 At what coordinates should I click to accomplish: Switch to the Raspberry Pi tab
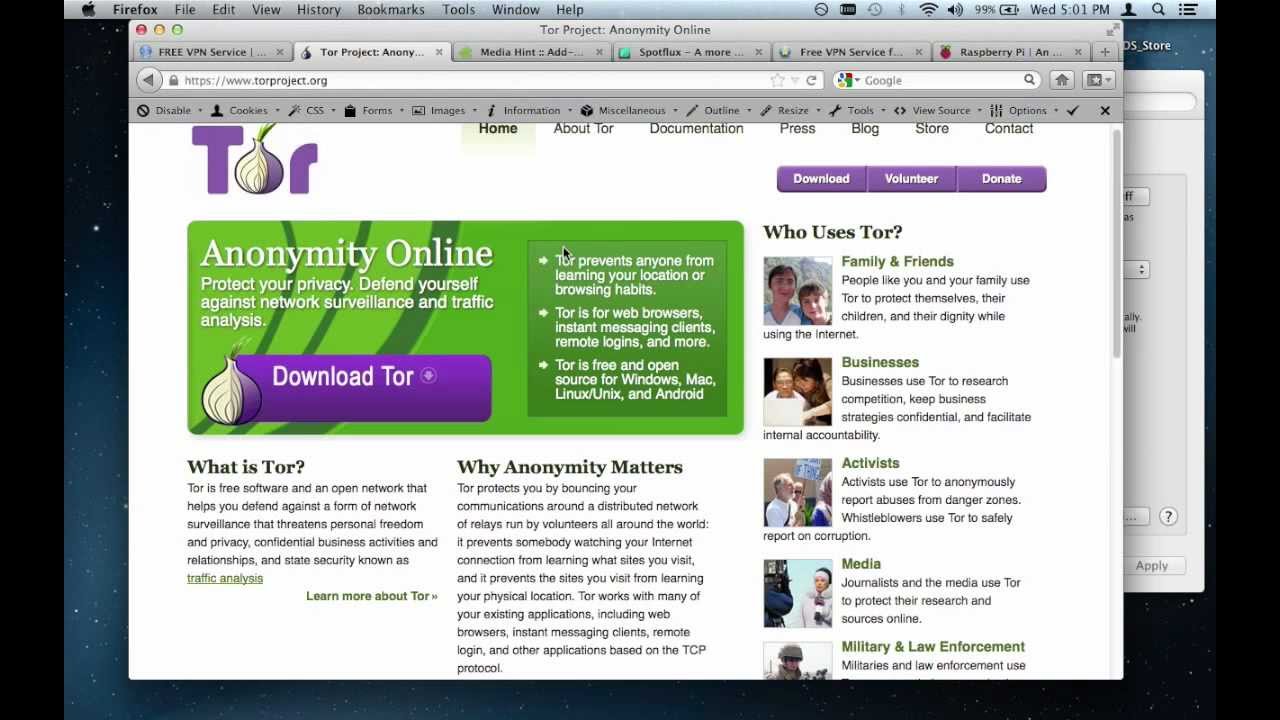point(1010,52)
